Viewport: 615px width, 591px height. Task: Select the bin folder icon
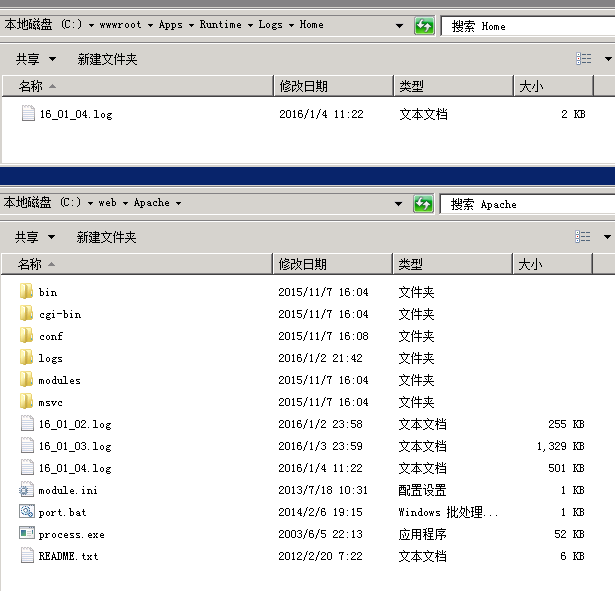point(27,292)
